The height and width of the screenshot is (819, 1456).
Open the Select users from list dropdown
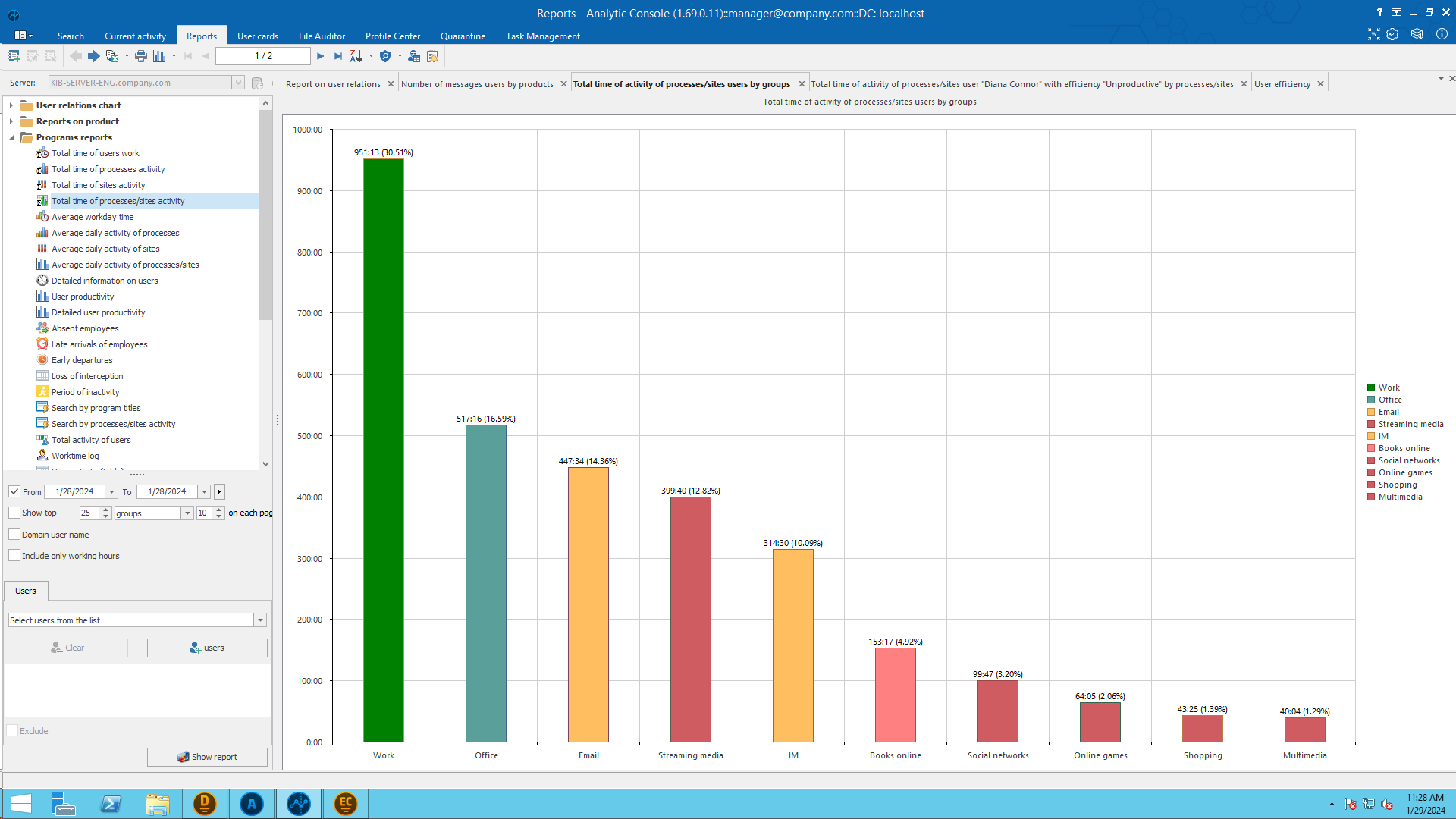pos(260,620)
